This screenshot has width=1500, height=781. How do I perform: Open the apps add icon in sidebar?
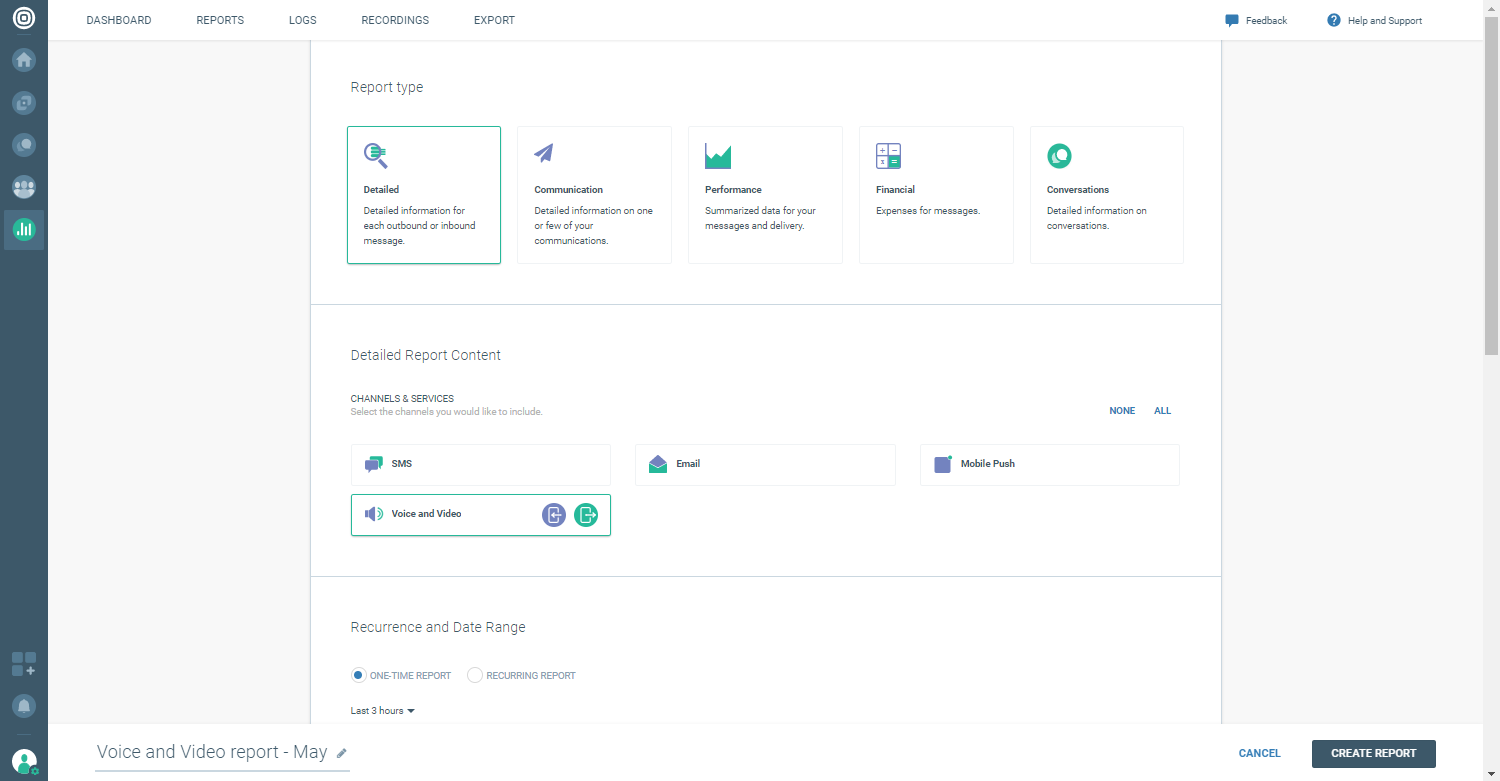24,664
